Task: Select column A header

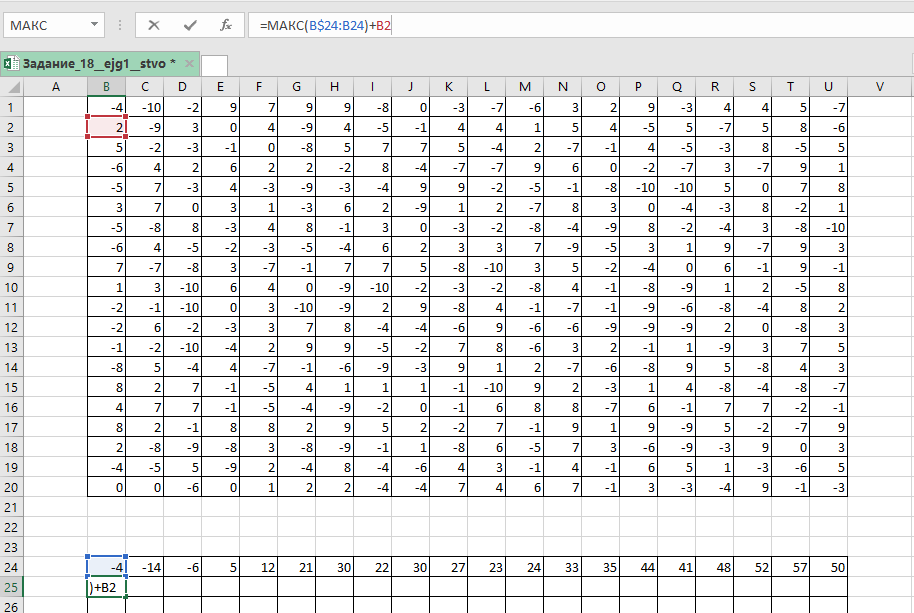Action: [x=55, y=87]
